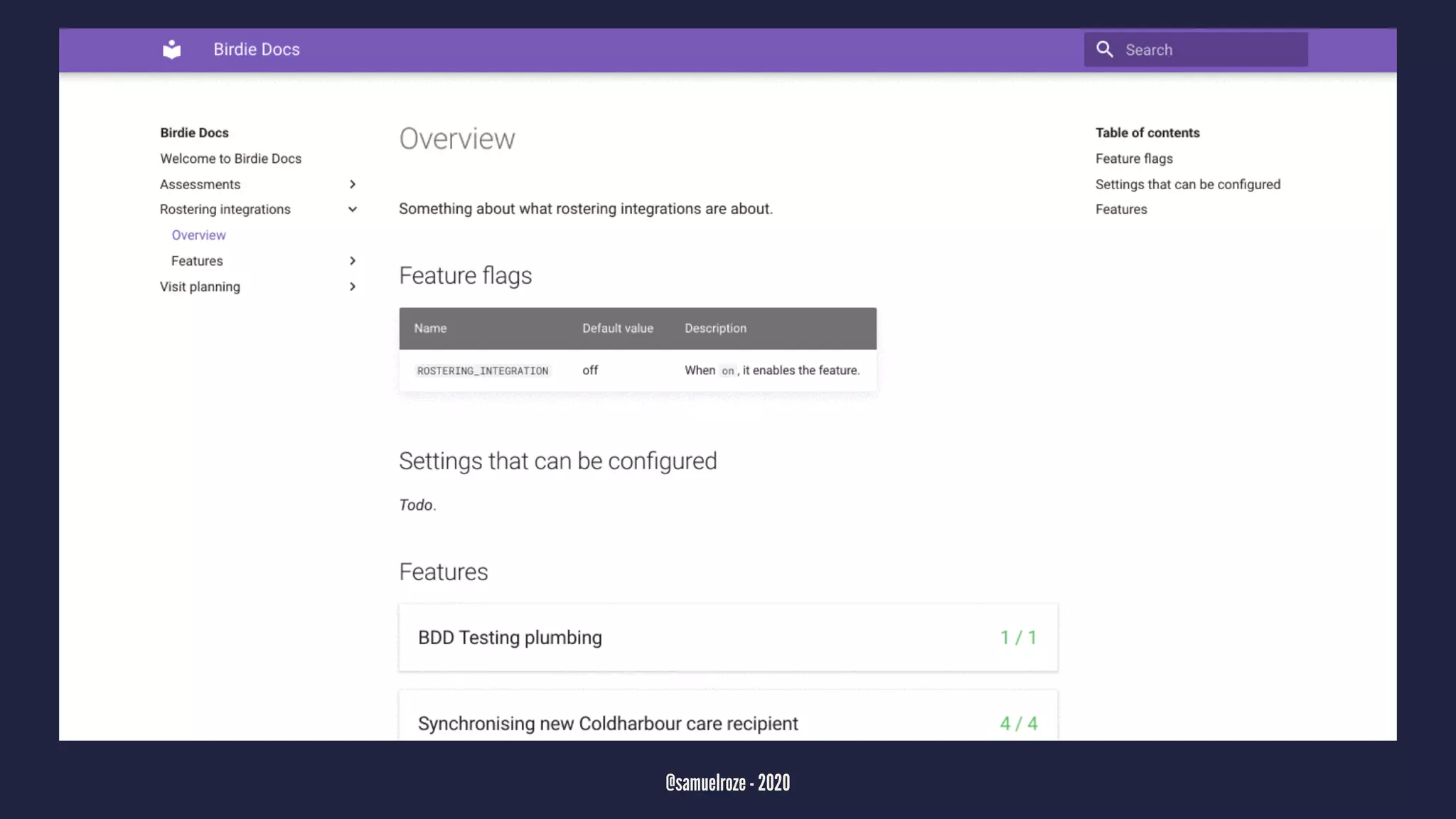This screenshot has height=819, width=1456.
Task: Click the 1 / 1 scenario count
Action: (1018, 637)
